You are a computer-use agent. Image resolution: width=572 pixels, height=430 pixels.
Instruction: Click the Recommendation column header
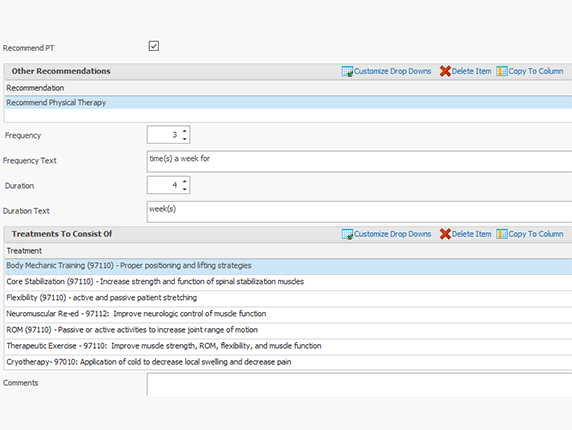click(288, 88)
